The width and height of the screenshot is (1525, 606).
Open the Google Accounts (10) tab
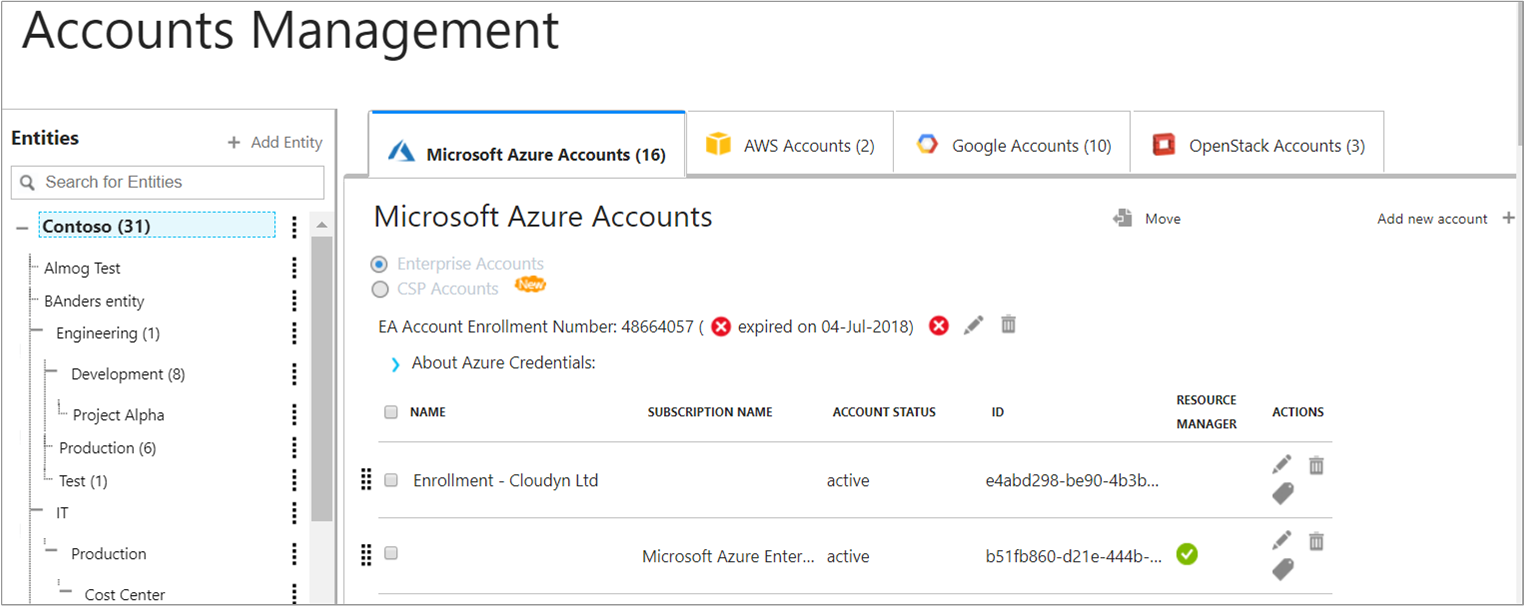(x=1012, y=143)
